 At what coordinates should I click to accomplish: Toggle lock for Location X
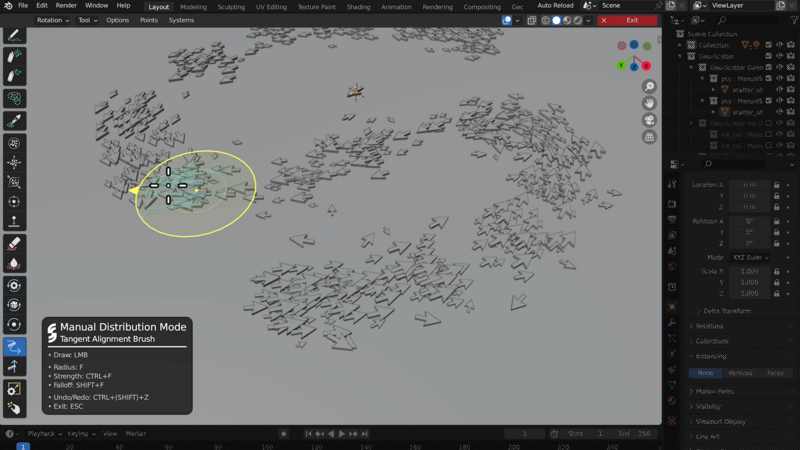point(777,185)
